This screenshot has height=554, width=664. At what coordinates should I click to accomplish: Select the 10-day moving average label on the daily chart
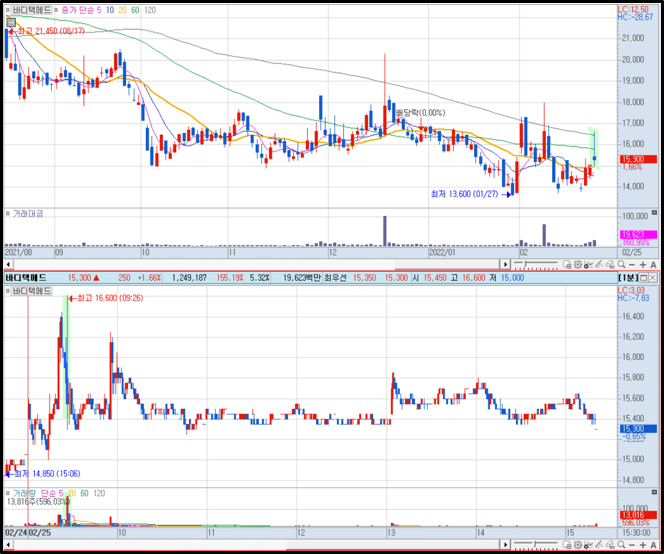point(110,10)
